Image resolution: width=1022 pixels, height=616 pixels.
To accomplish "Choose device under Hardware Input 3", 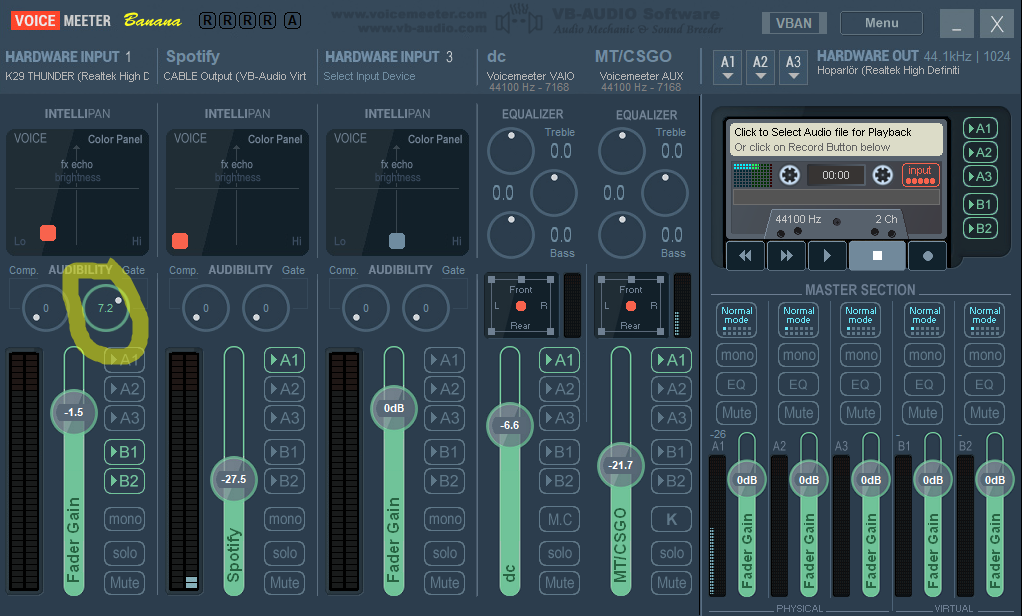I will pyautogui.click(x=369, y=76).
